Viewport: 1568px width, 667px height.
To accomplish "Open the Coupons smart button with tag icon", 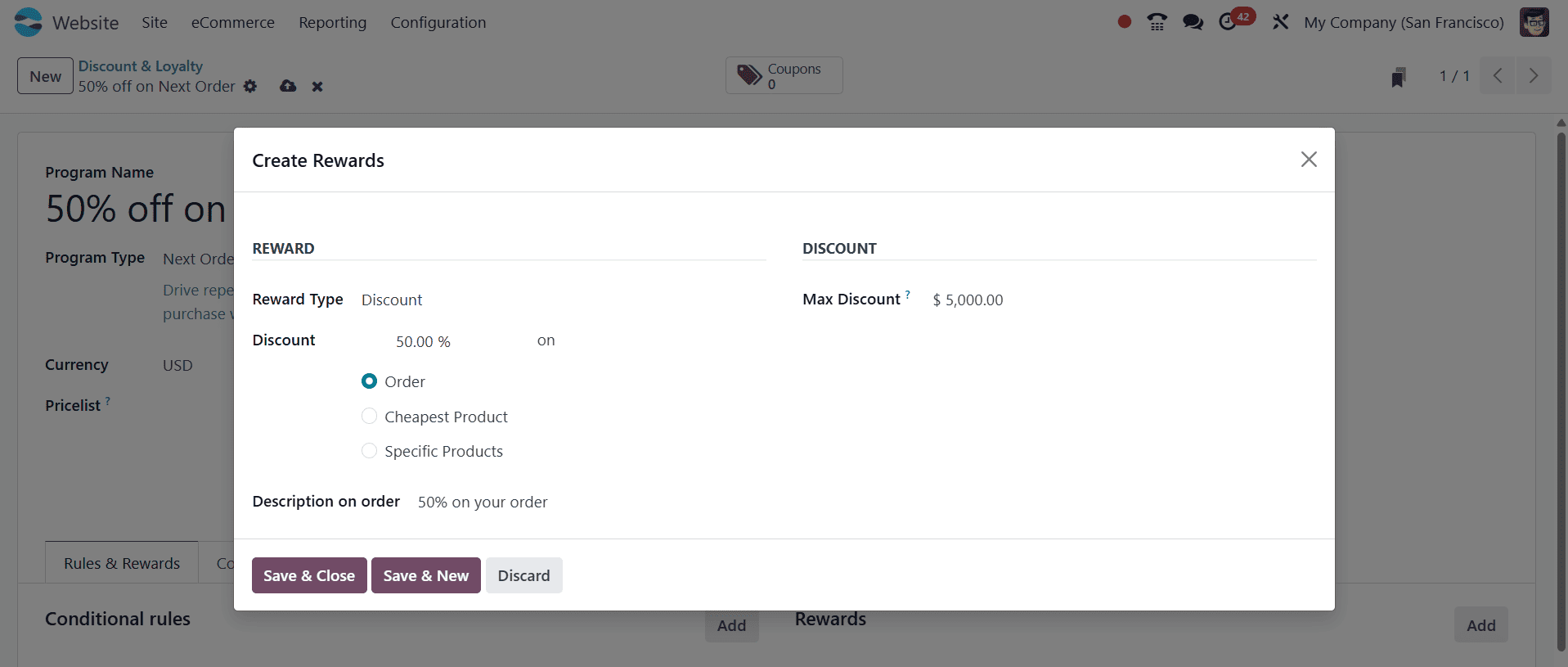I will click(x=783, y=75).
